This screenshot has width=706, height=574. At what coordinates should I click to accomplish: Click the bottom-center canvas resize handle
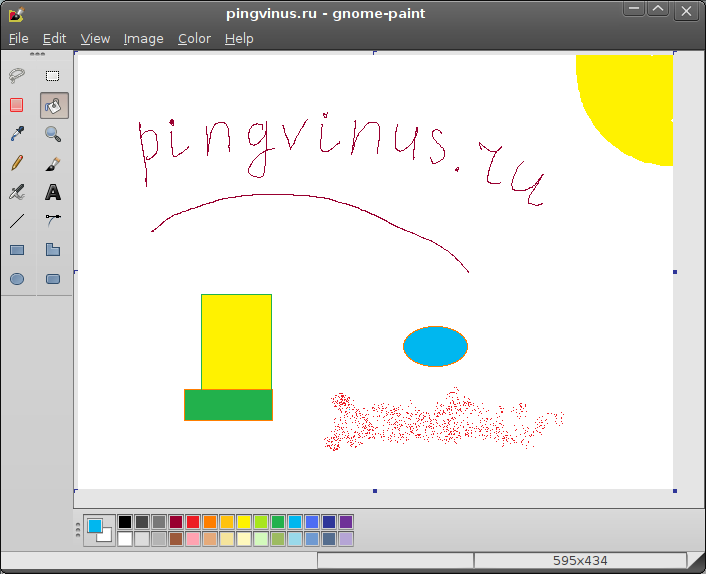coord(375,491)
